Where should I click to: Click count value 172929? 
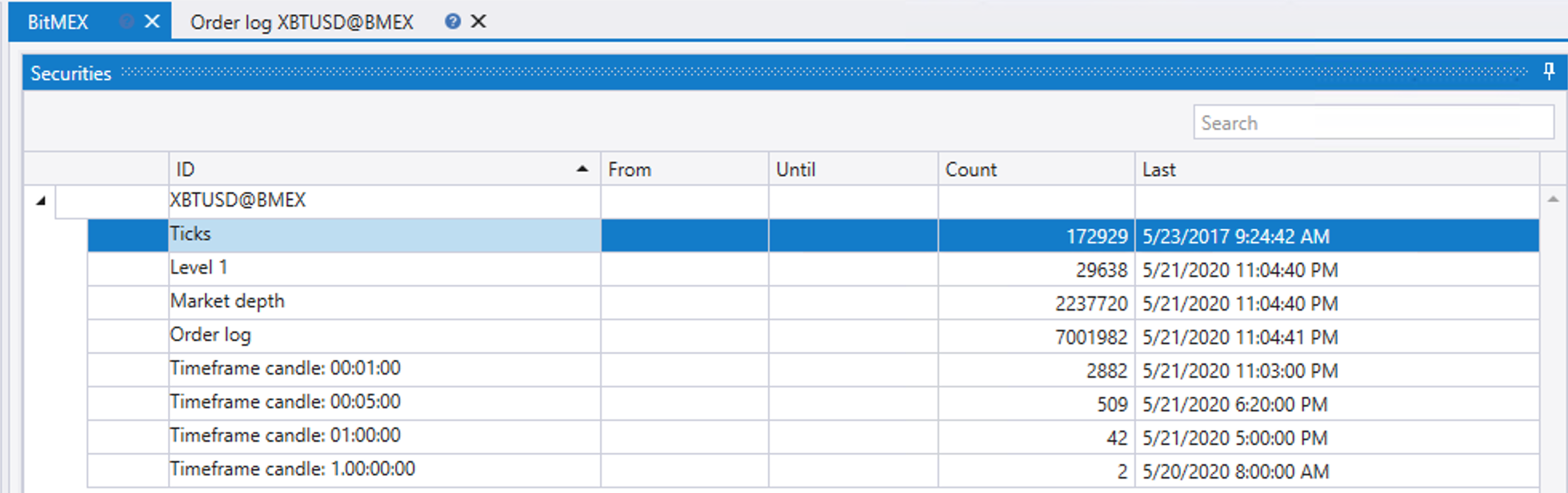pyautogui.click(x=1097, y=236)
